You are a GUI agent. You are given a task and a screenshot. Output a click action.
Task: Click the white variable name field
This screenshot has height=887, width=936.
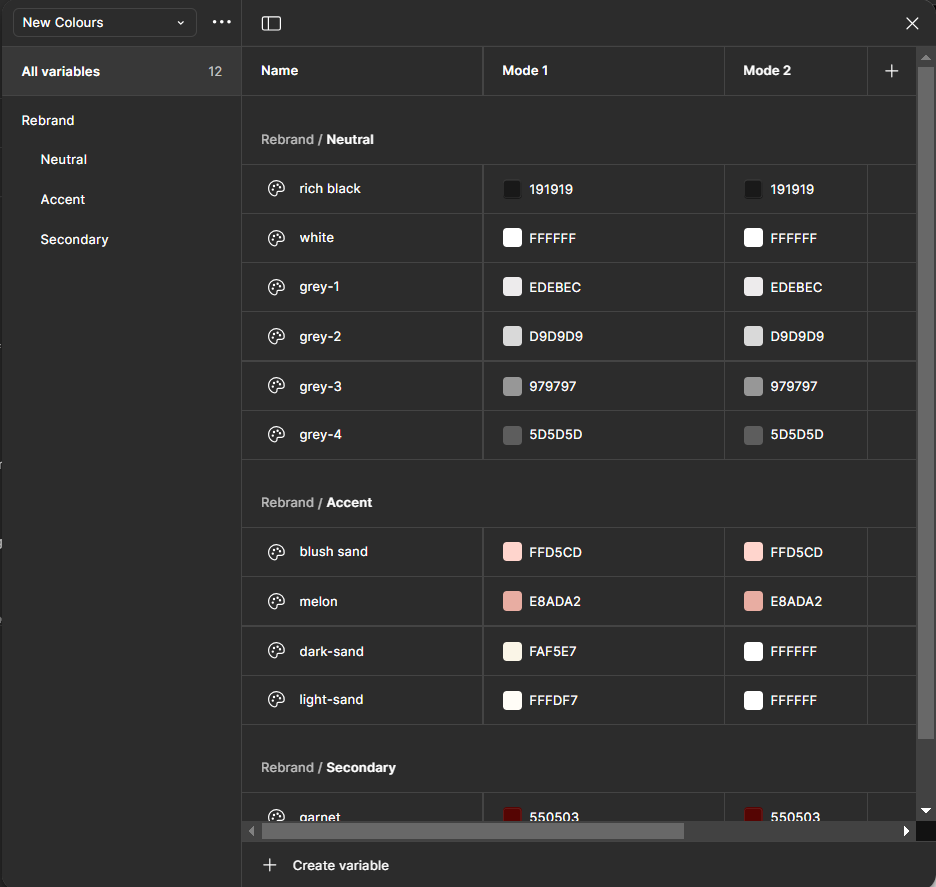(x=317, y=238)
